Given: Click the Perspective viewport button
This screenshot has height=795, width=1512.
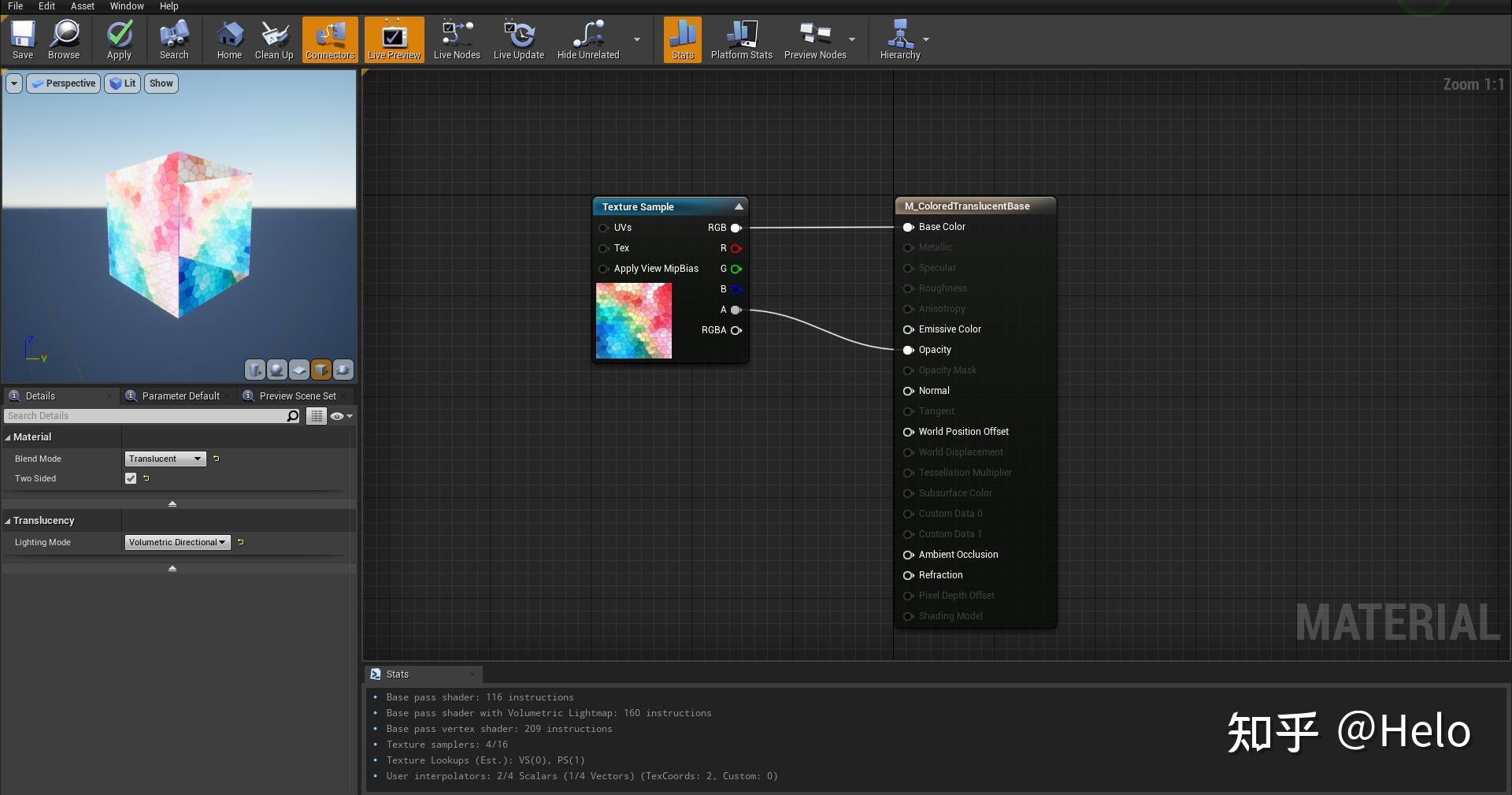Looking at the screenshot, I should [64, 84].
